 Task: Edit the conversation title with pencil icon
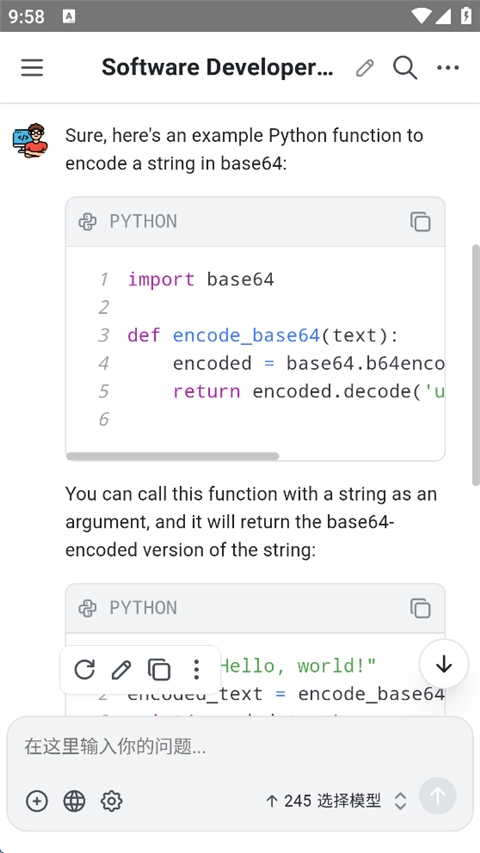click(x=365, y=68)
